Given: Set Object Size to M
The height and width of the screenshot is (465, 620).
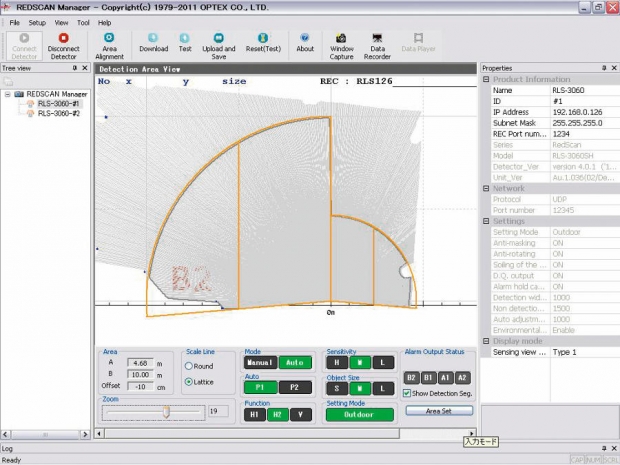Looking at the screenshot, I should point(360,389).
